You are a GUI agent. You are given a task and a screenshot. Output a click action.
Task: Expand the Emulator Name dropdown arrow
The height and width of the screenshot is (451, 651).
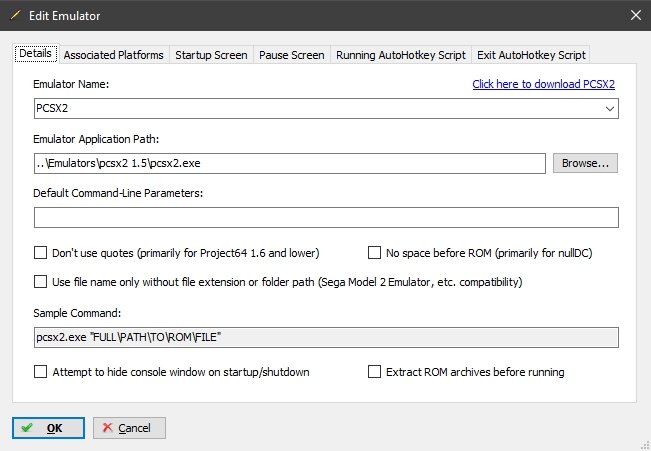pos(609,109)
